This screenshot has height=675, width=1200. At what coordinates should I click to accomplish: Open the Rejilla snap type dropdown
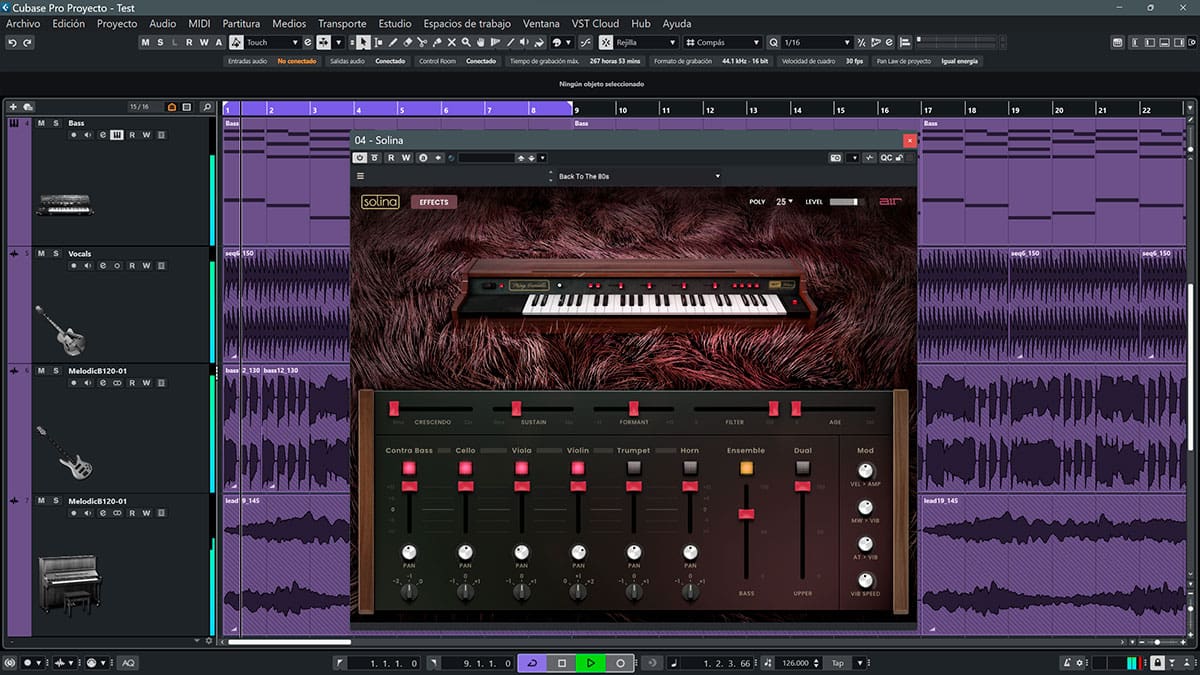coord(646,43)
